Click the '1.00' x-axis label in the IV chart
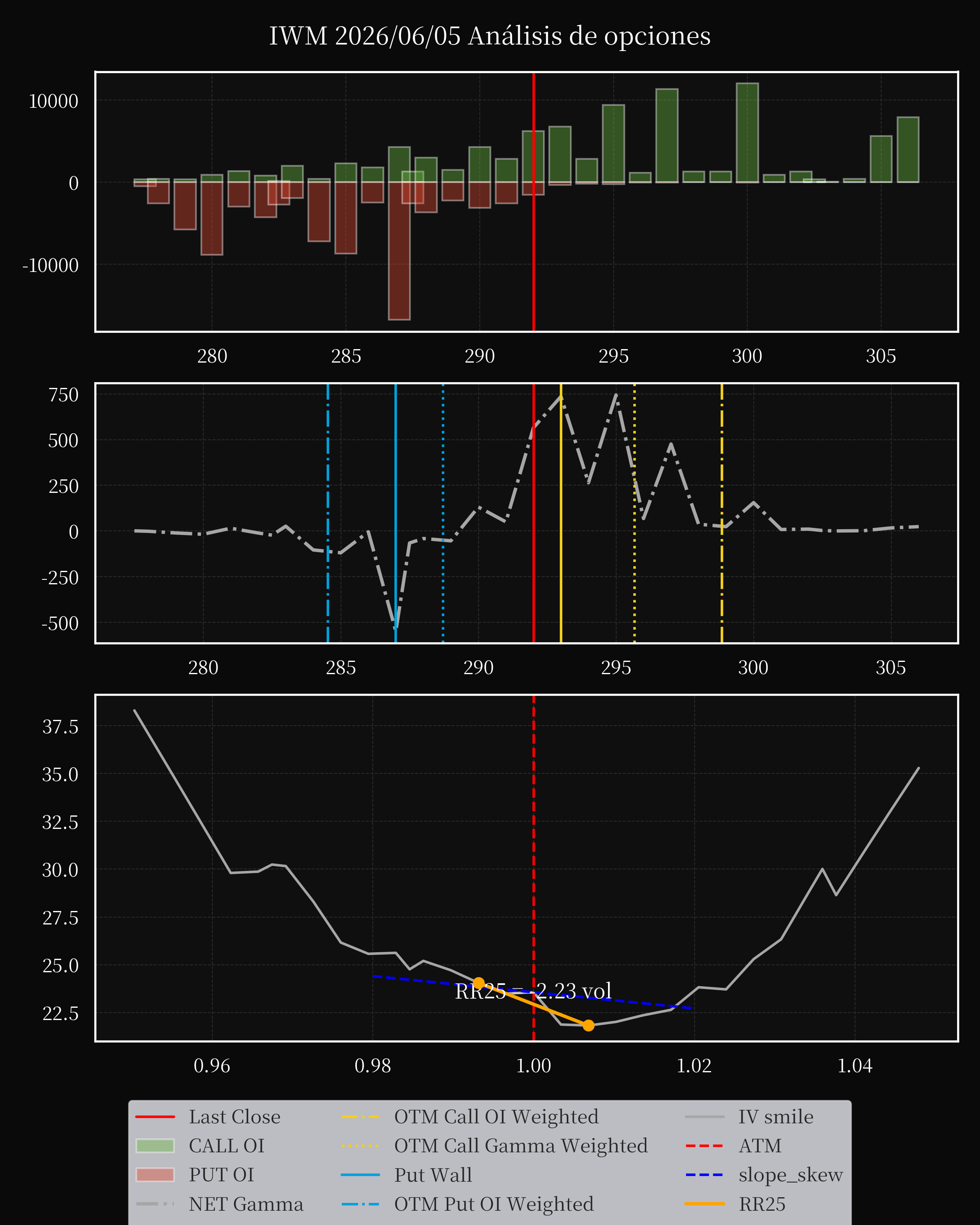 533,1065
